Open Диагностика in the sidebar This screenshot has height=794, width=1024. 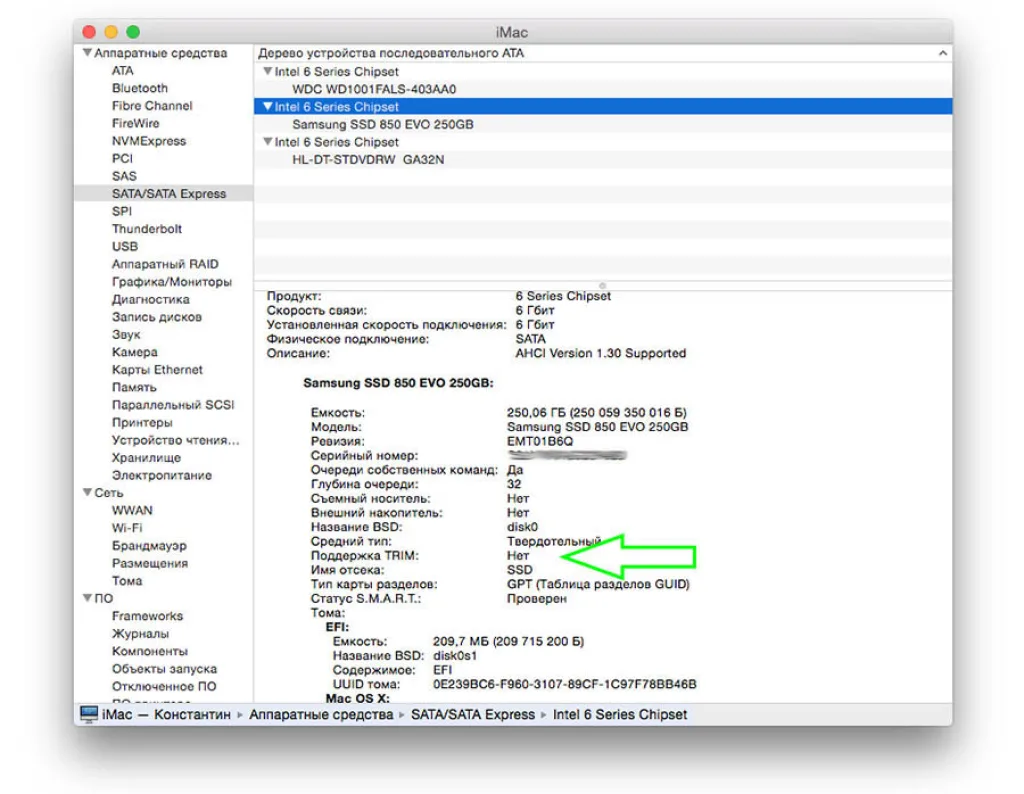click(151, 300)
